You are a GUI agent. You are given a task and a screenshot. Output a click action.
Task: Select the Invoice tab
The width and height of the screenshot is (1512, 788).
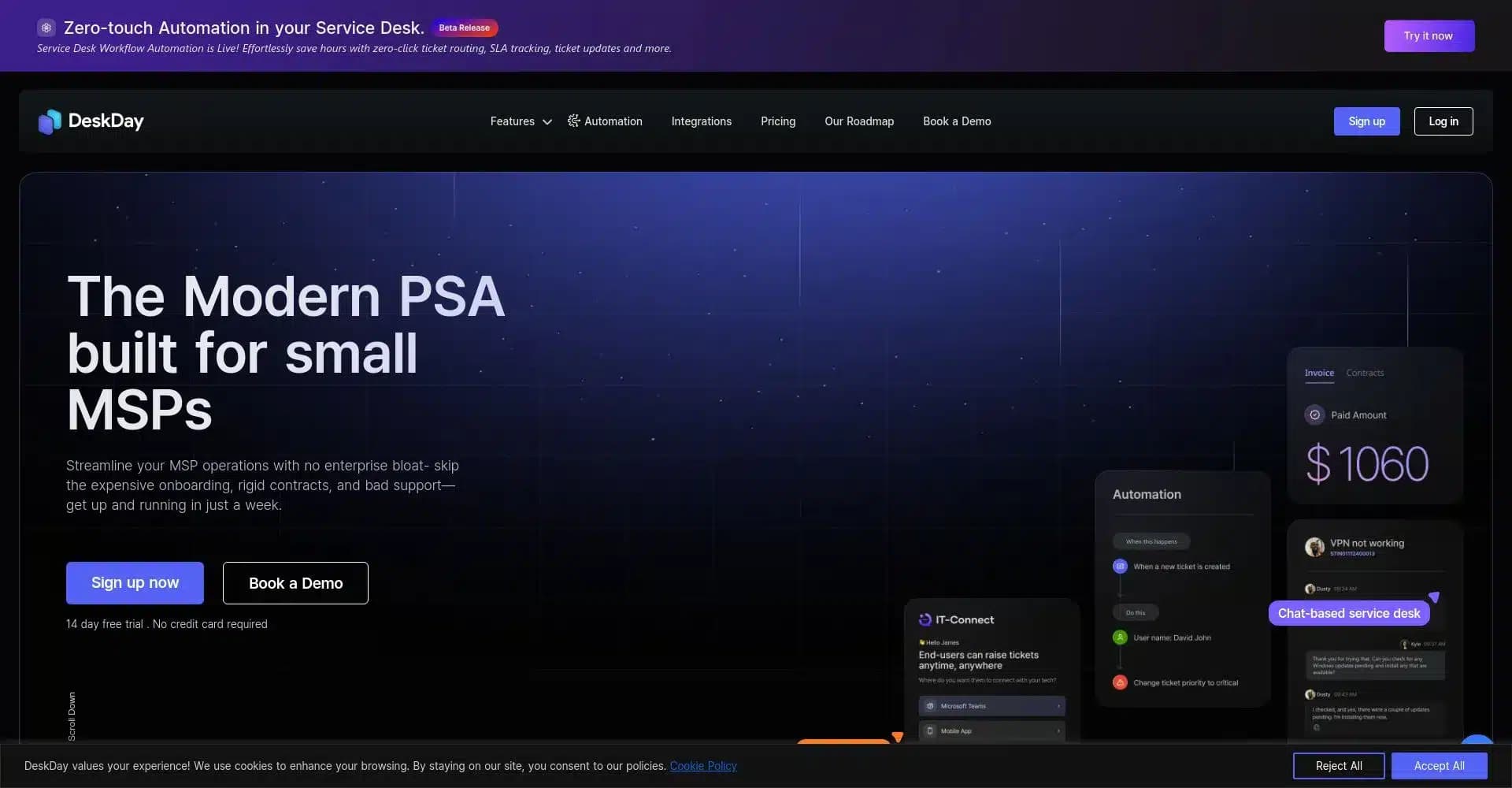pyautogui.click(x=1319, y=373)
